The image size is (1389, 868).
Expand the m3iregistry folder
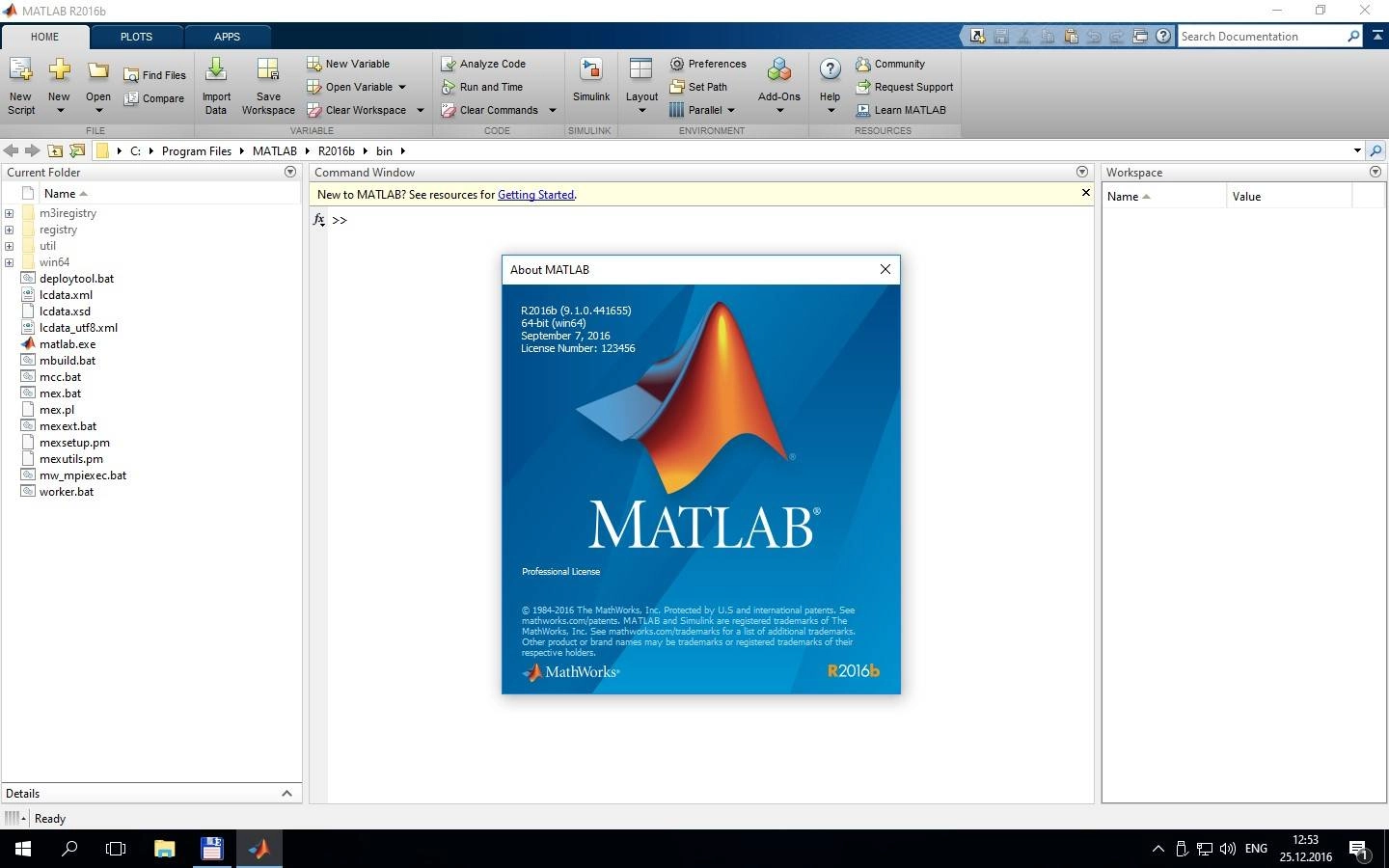(9, 213)
